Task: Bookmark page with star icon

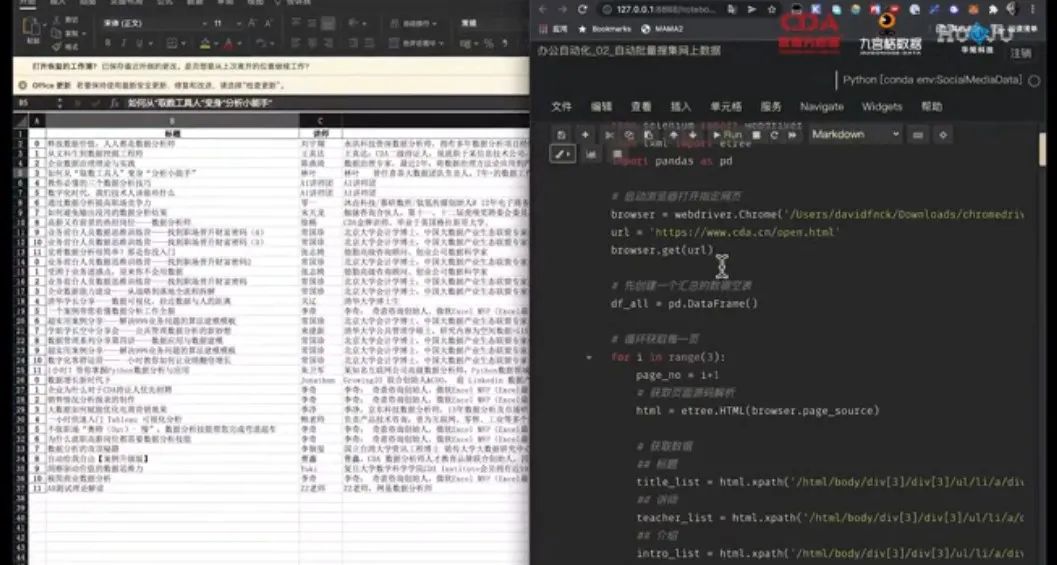Action: pyautogui.click(x=771, y=9)
